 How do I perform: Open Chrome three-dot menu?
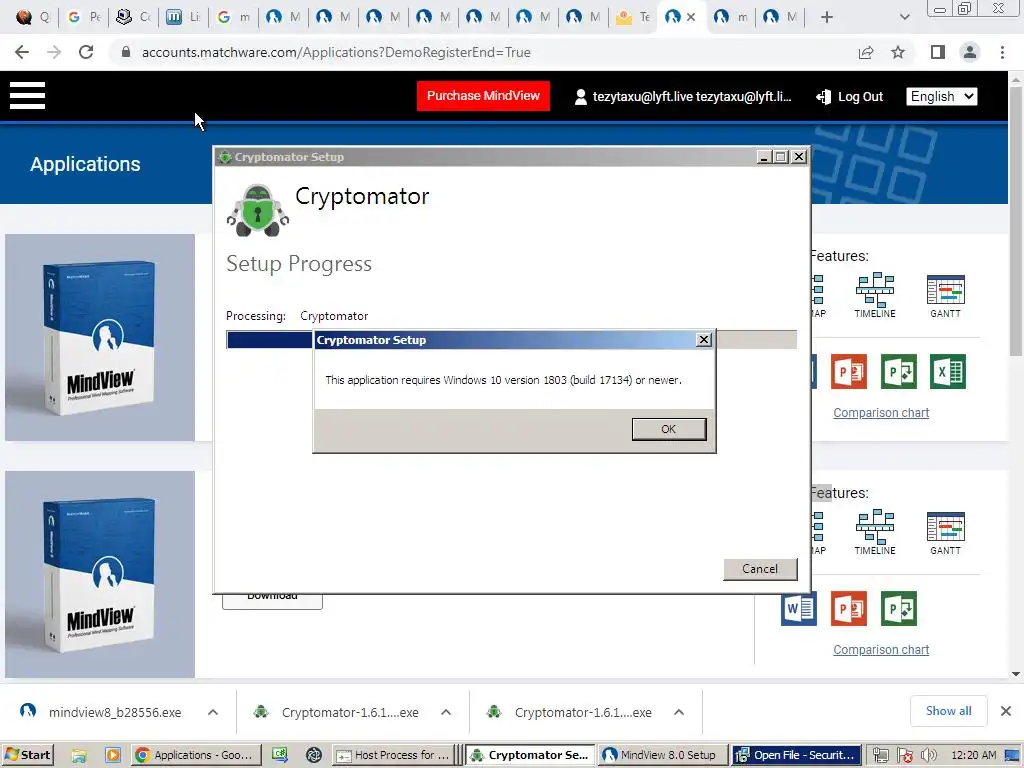coord(1002,52)
